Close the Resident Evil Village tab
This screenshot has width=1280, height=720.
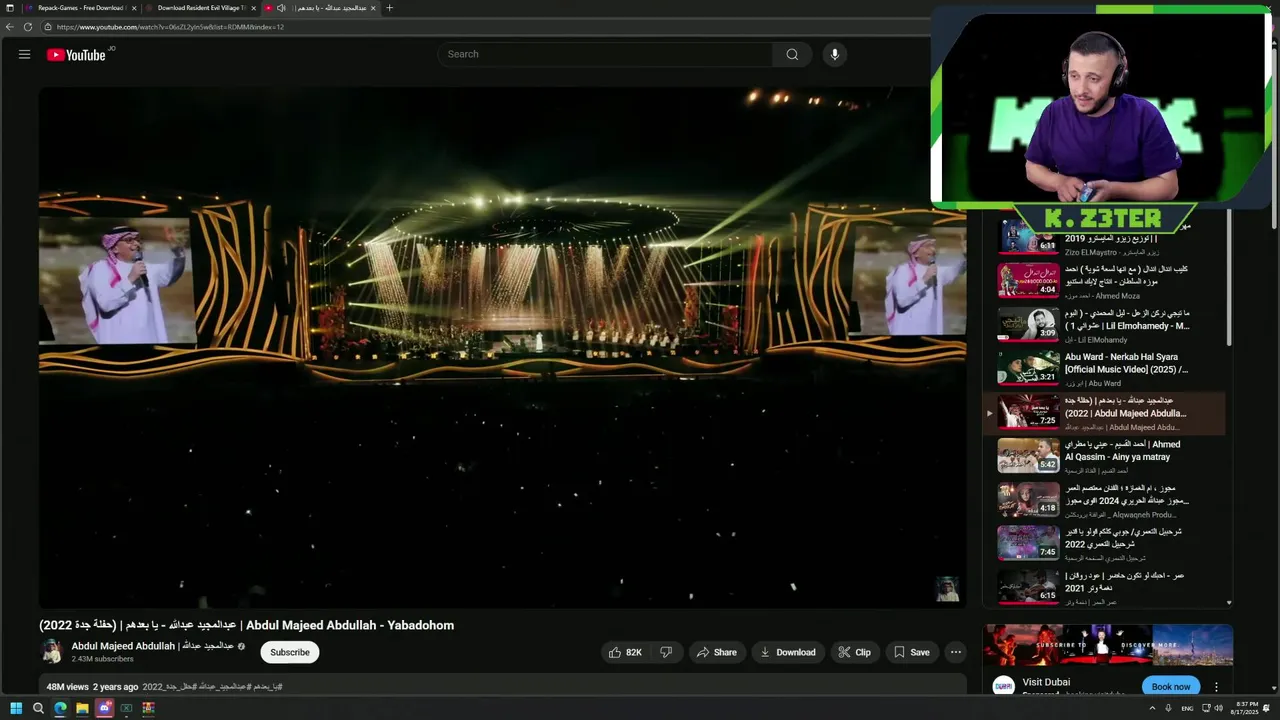254,8
